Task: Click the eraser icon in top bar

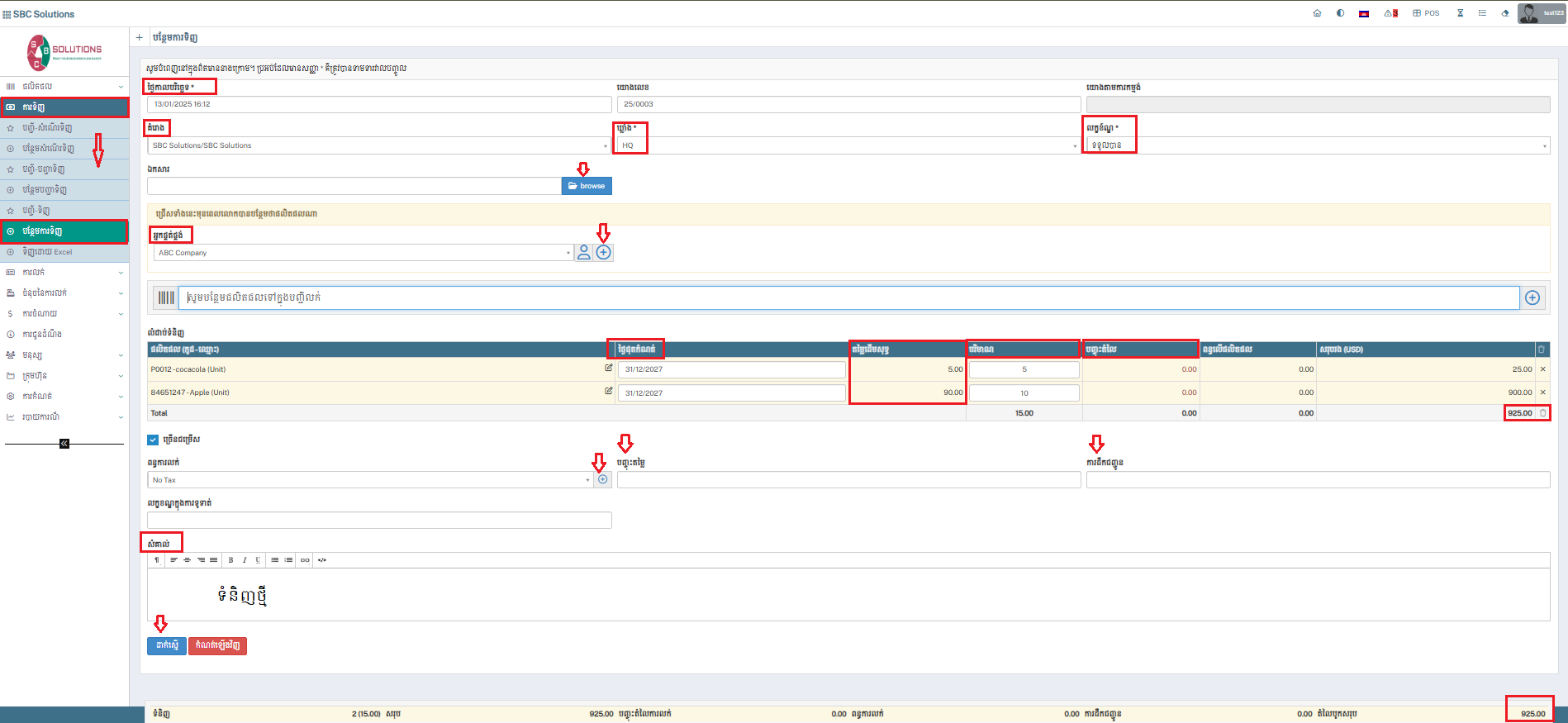Action: [x=1505, y=13]
